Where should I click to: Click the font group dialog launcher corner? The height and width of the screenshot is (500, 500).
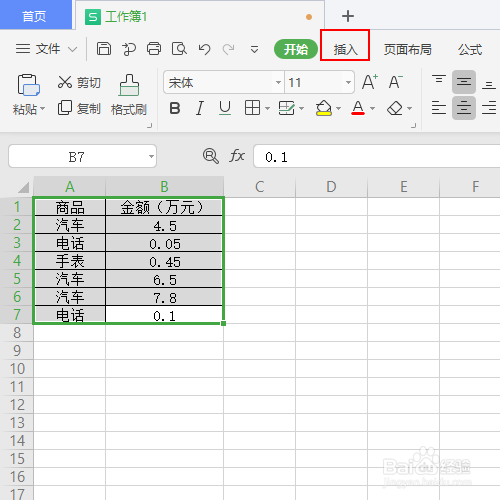pos(413,125)
